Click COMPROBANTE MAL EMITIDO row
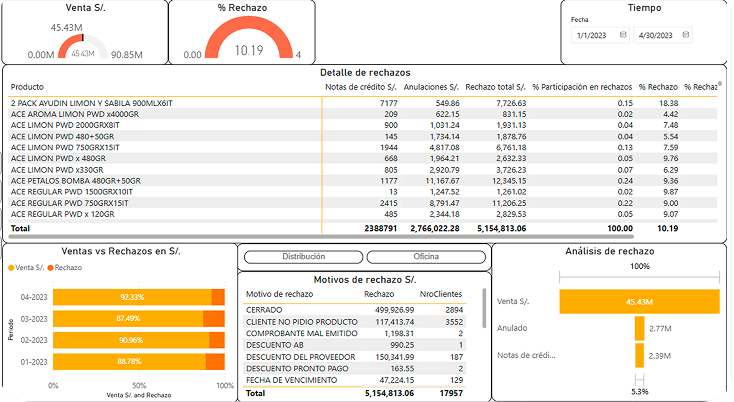734x402 pixels. click(354, 333)
